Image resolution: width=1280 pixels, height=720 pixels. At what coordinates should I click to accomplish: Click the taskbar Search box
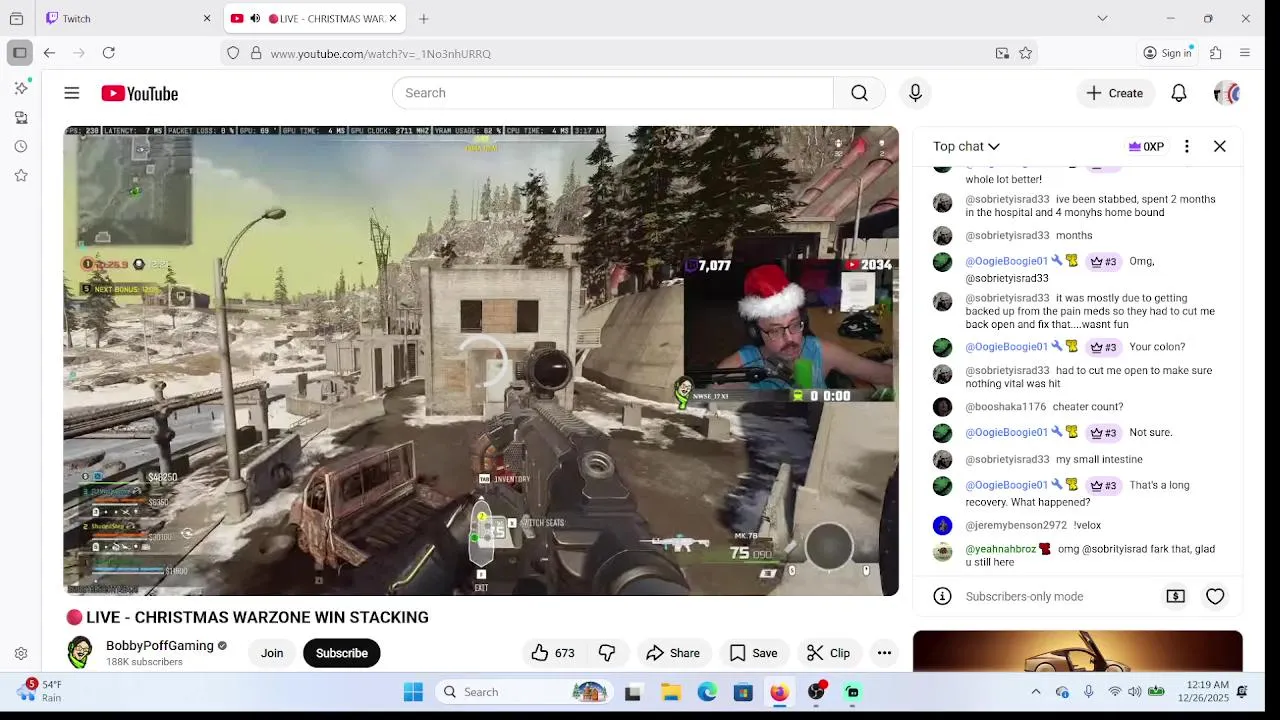[523, 692]
